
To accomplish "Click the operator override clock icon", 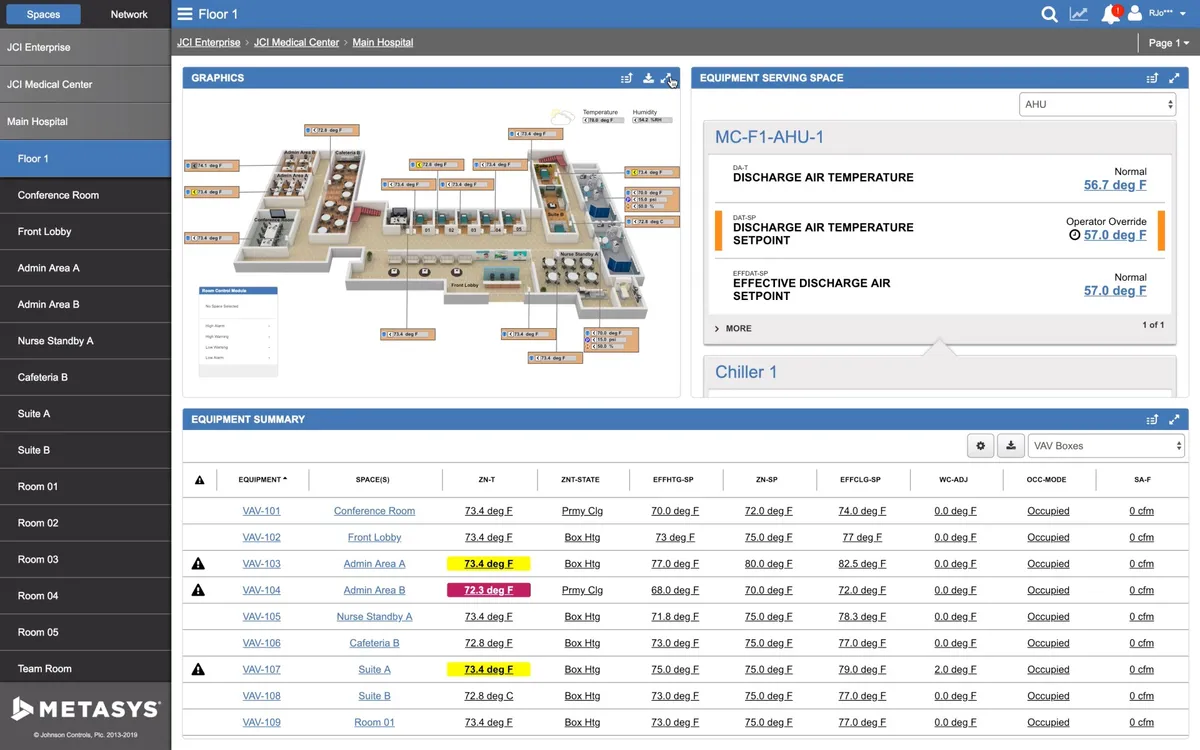I will pyautogui.click(x=1075, y=235).
